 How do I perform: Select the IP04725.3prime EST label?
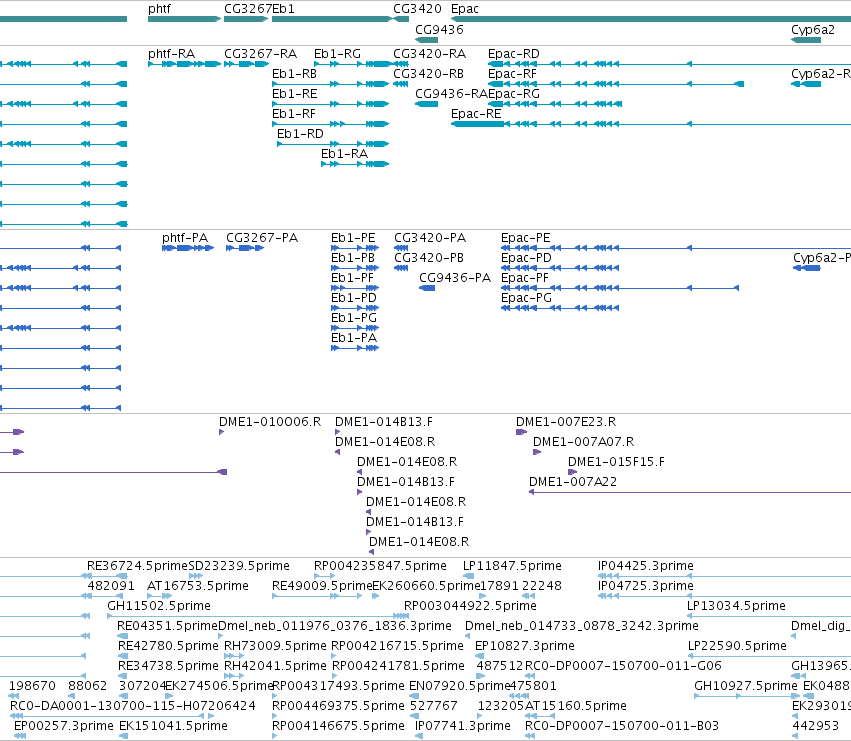click(x=646, y=586)
